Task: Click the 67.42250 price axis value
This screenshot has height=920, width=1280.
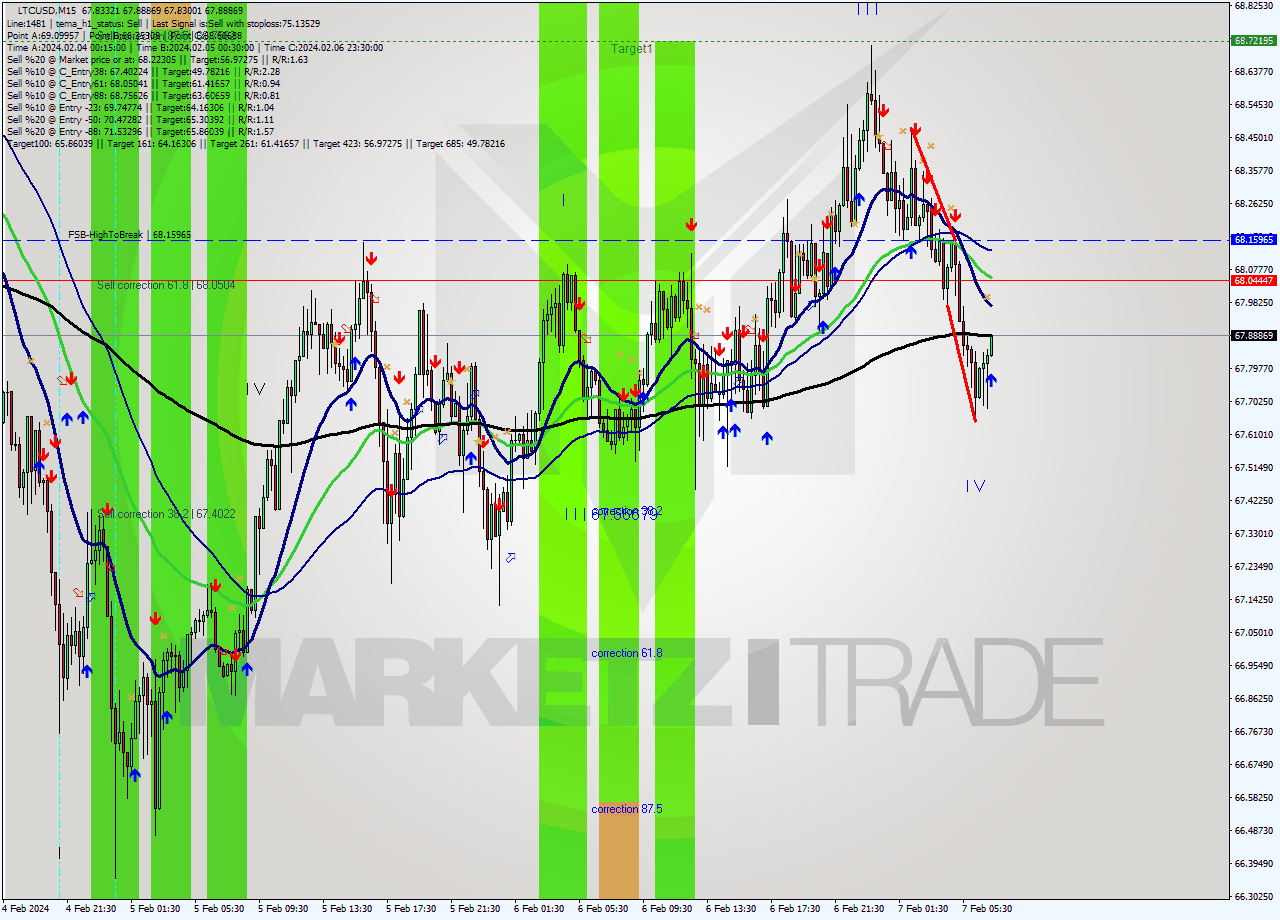Action: (x=1254, y=500)
